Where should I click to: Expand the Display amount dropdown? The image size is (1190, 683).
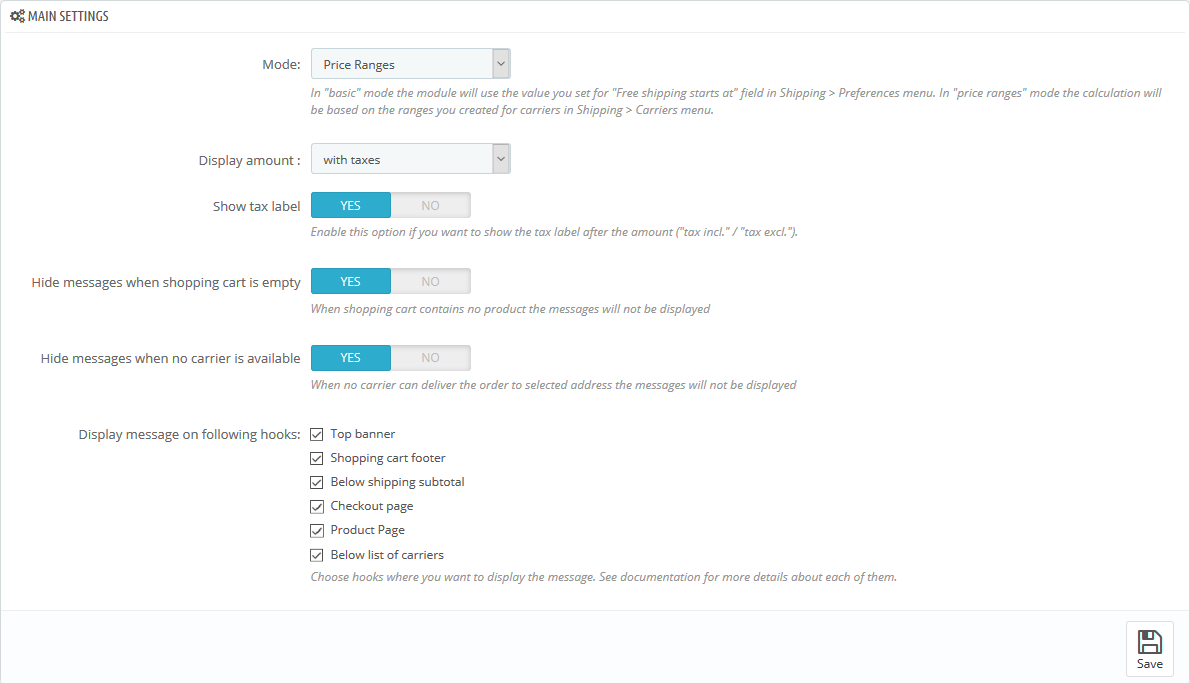[x=410, y=159]
